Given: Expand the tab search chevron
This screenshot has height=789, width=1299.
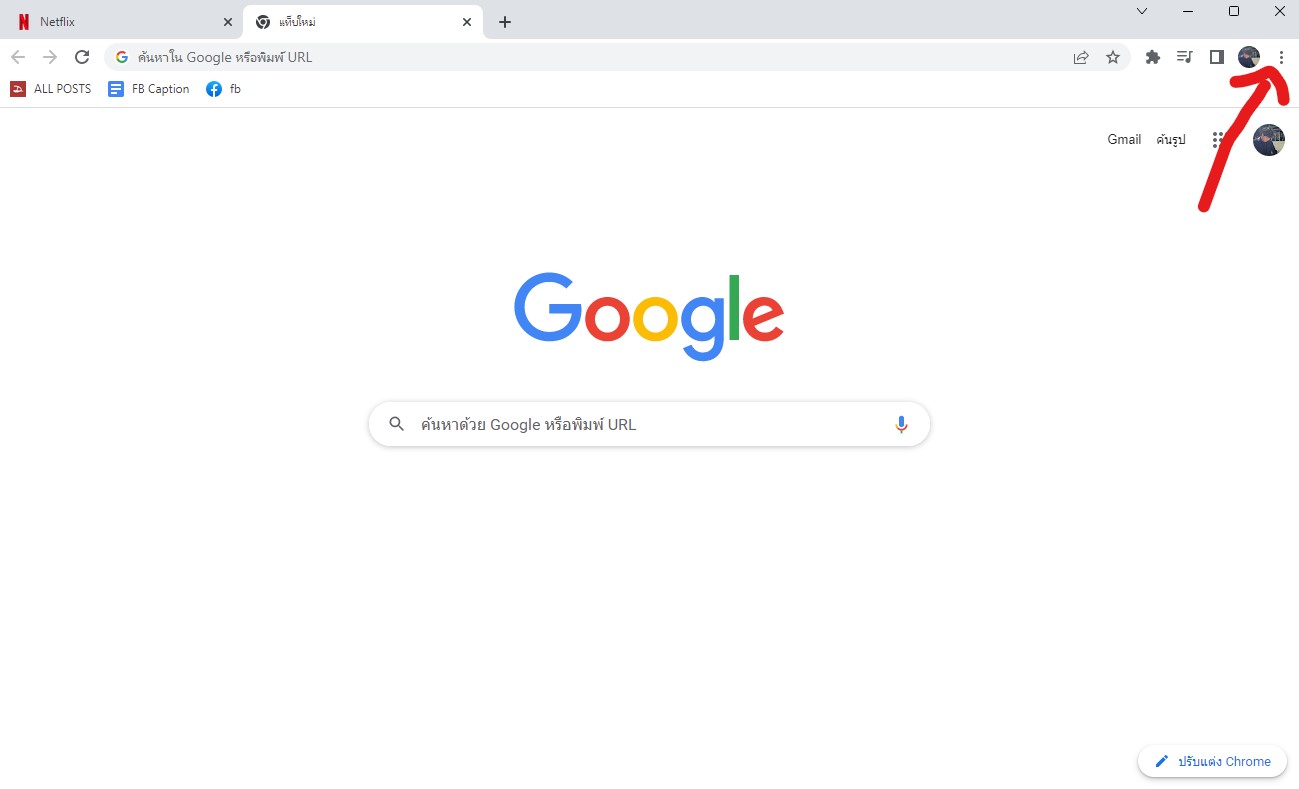Looking at the screenshot, I should (x=1142, y=11).
